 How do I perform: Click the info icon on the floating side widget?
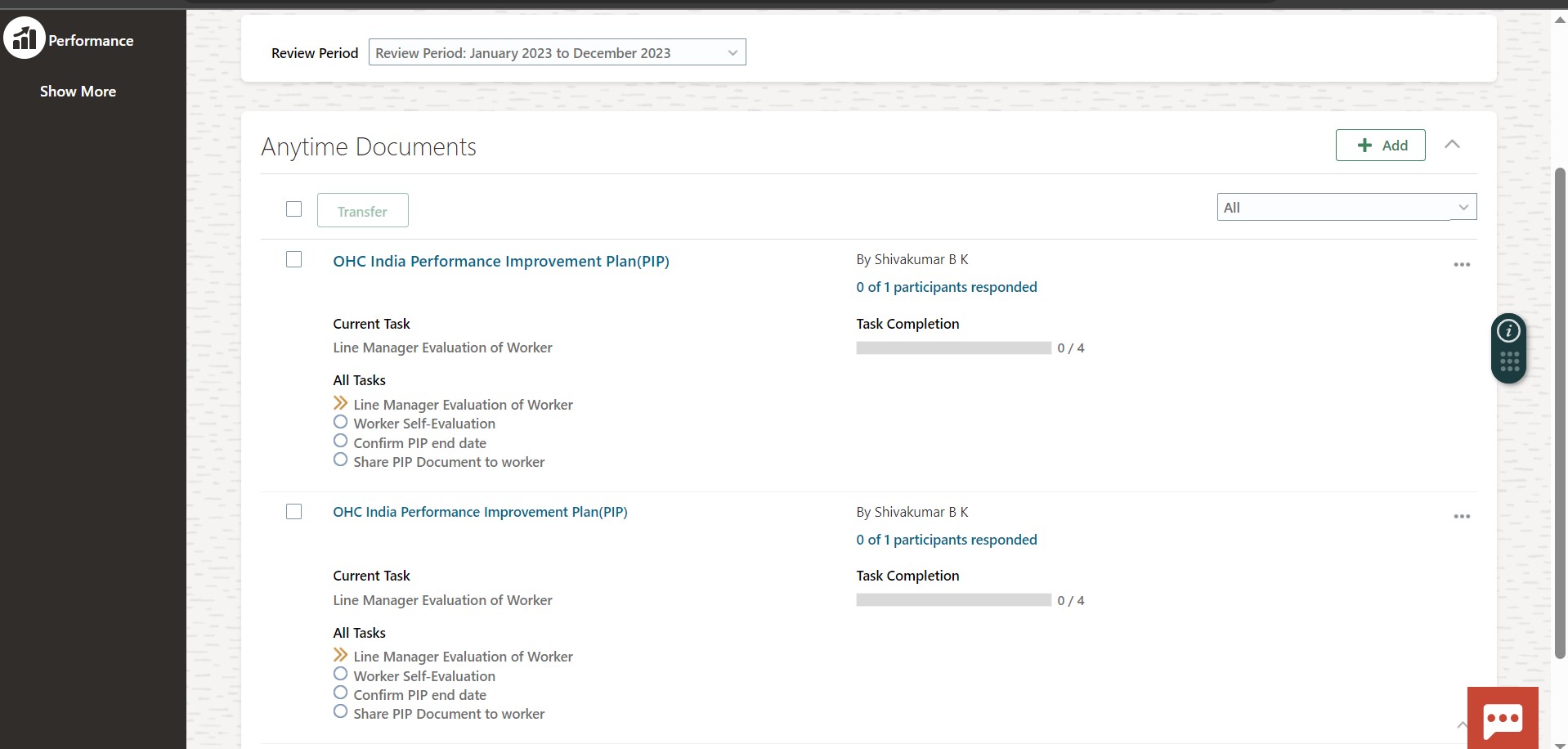click(x=1508, y=330)
